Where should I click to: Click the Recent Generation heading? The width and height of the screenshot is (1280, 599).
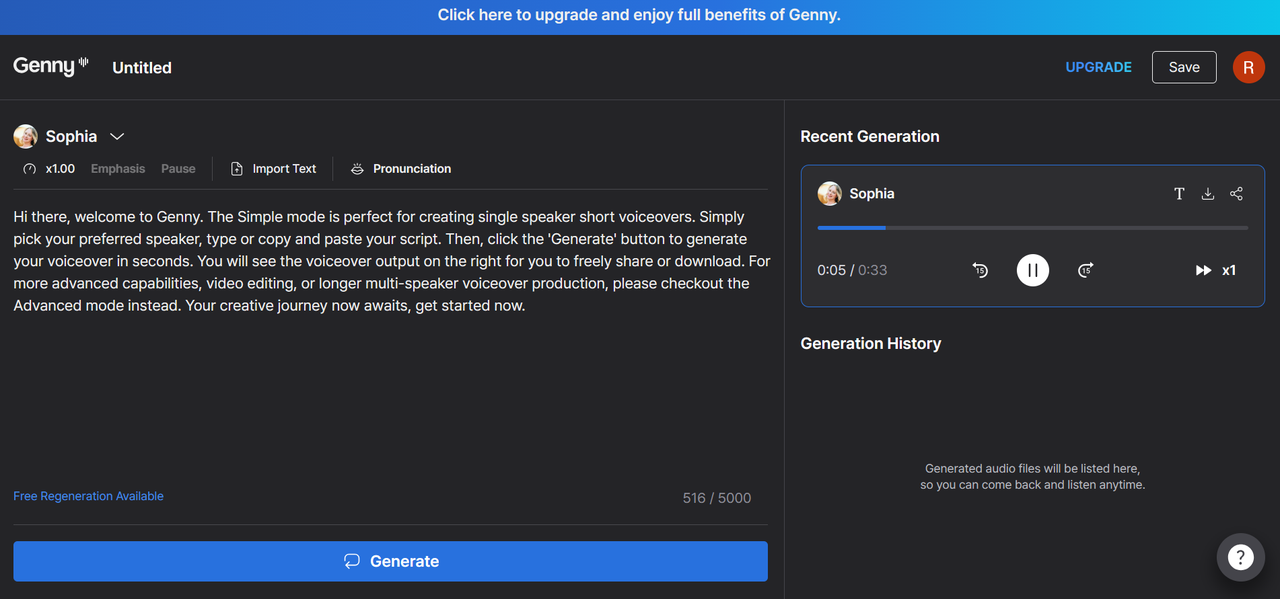870,137
